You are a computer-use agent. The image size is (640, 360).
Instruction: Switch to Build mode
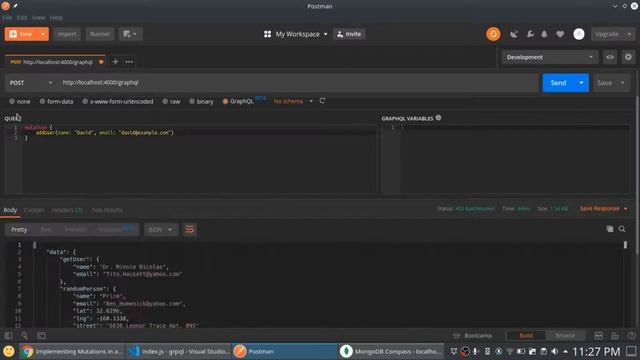click(526, 336)
